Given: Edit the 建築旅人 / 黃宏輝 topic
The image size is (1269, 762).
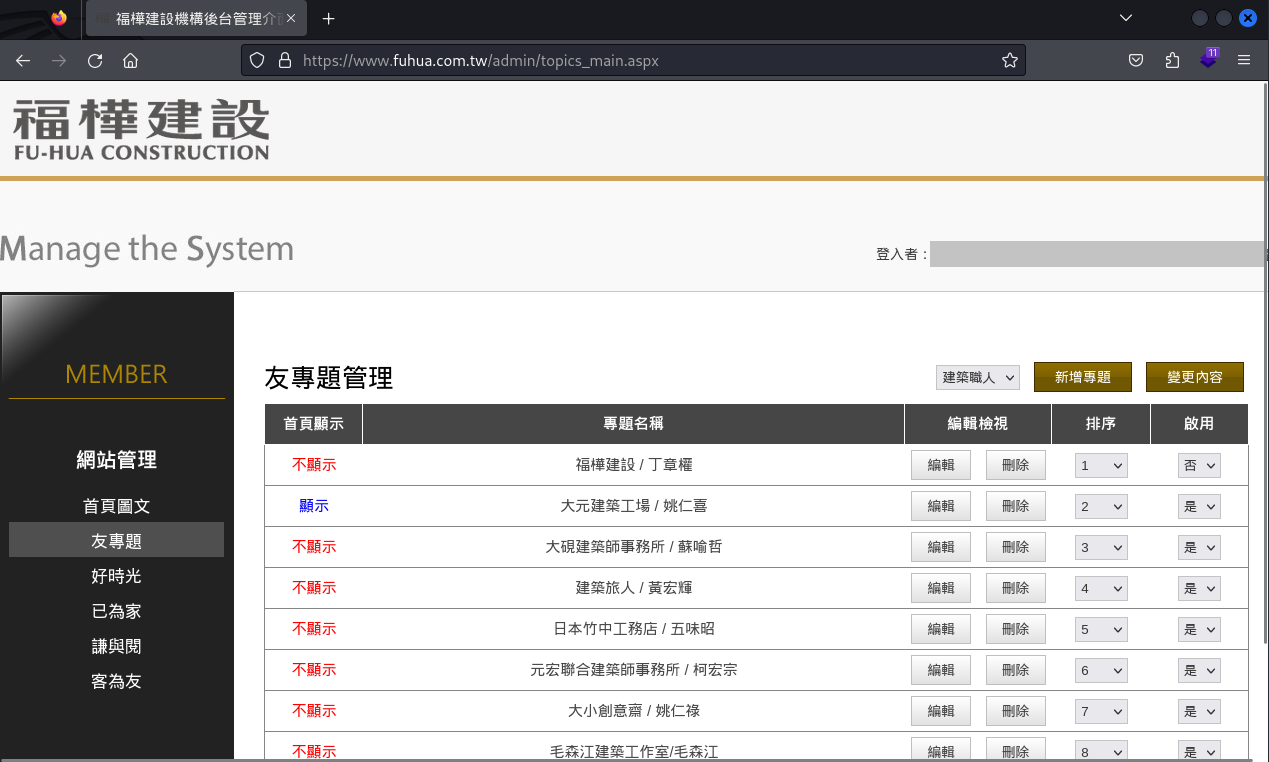Looking at the screenshot, I should [941, 588].
